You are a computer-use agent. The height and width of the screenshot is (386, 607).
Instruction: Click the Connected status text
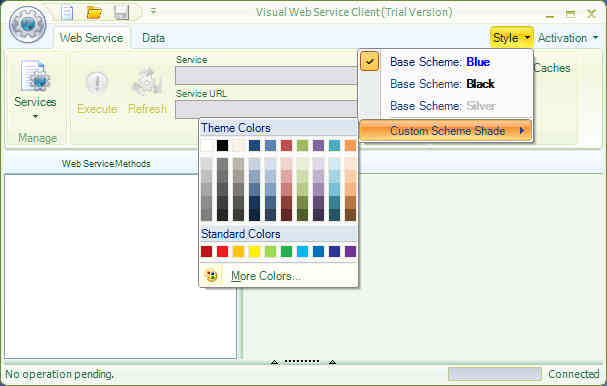tap(574, 374)
